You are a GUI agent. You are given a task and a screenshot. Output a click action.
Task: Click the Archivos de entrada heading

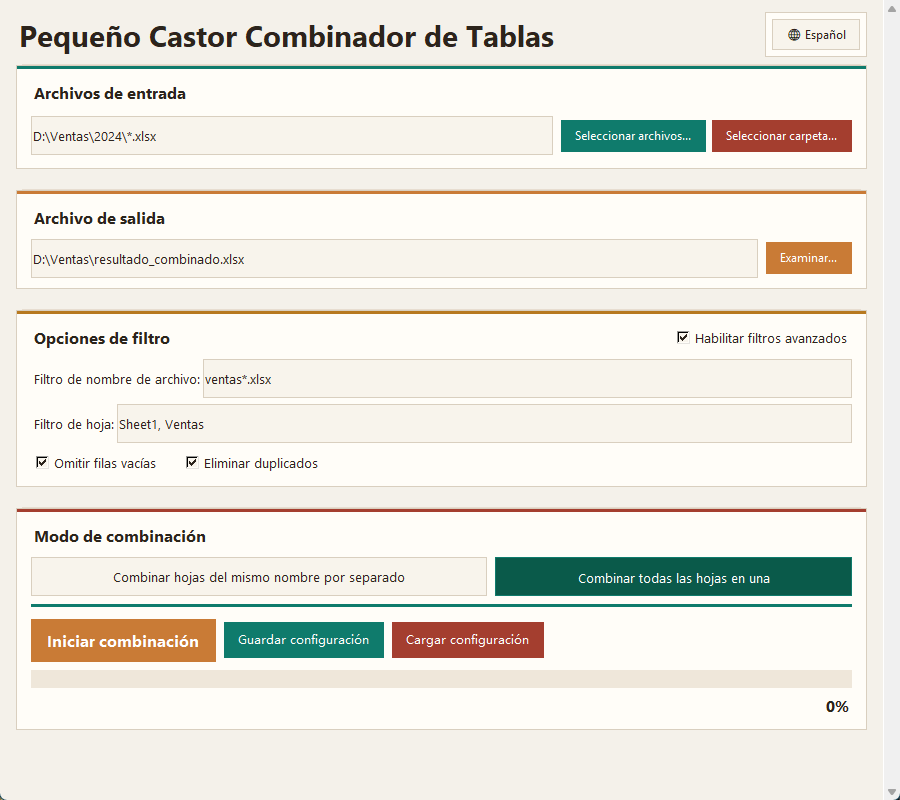click(110, 94)
